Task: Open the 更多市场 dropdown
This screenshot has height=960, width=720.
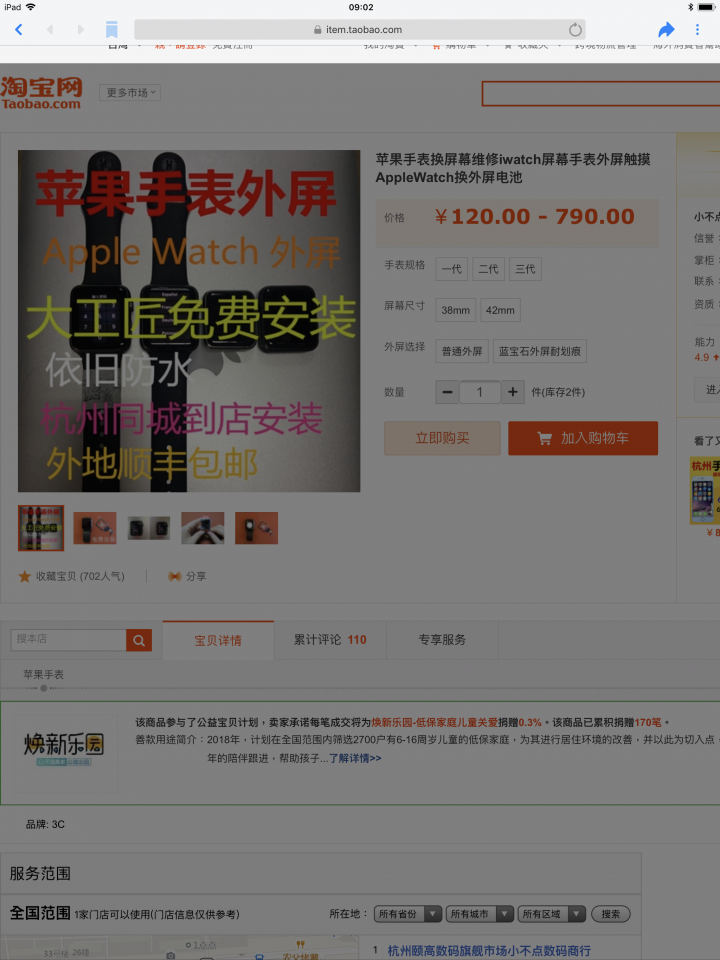Action: [x=130, y=92]
